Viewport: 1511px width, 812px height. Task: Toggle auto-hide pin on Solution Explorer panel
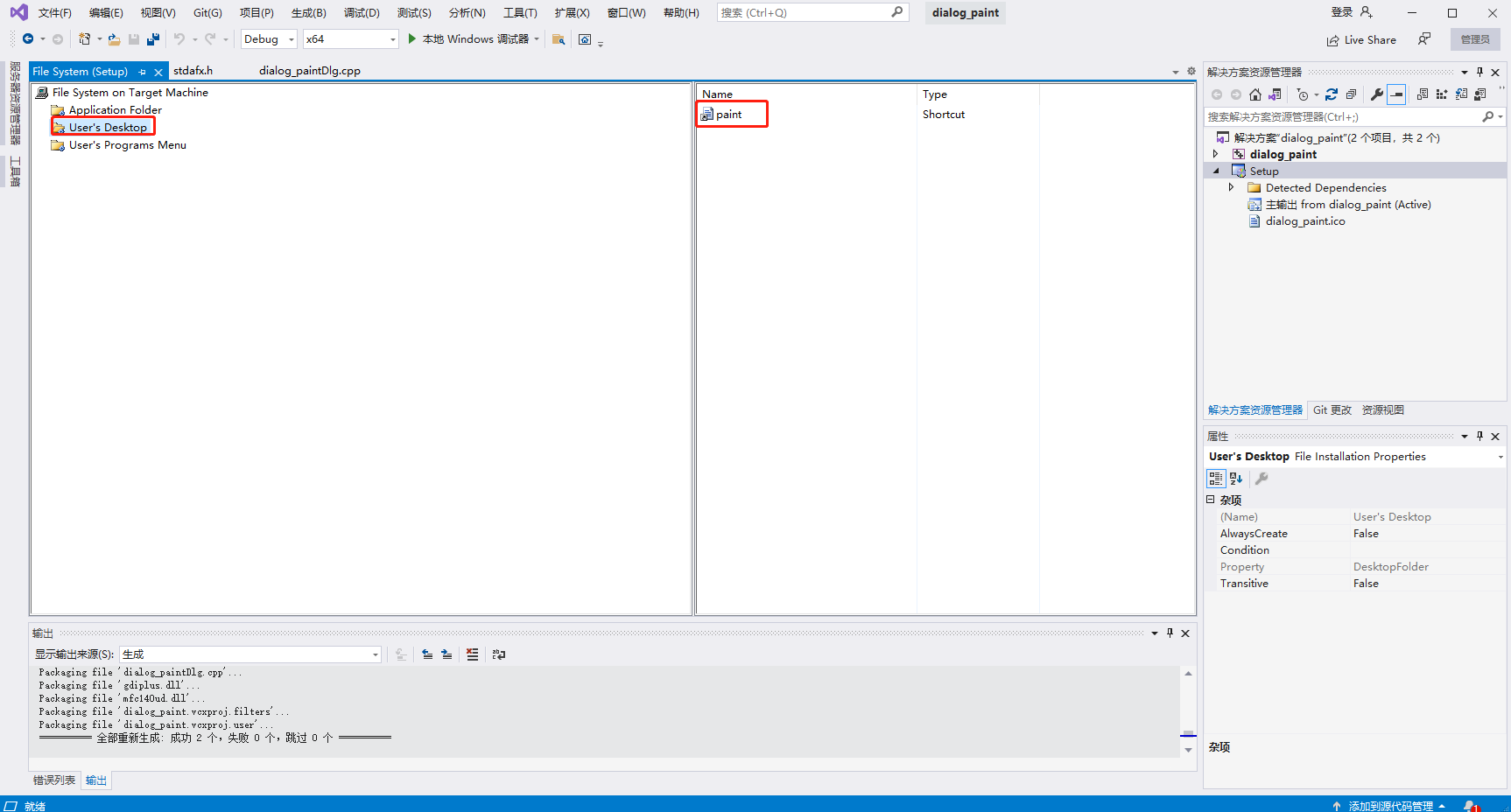pyautogui.click(x=1480, y=72)
